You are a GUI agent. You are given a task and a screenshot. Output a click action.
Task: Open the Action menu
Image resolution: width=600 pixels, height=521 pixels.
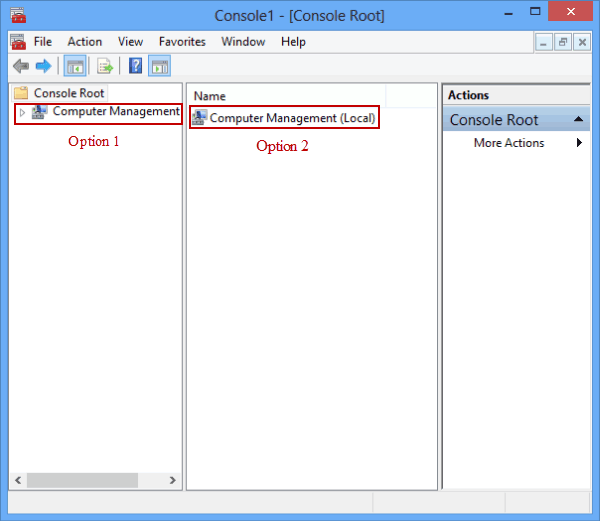[85, 41]
